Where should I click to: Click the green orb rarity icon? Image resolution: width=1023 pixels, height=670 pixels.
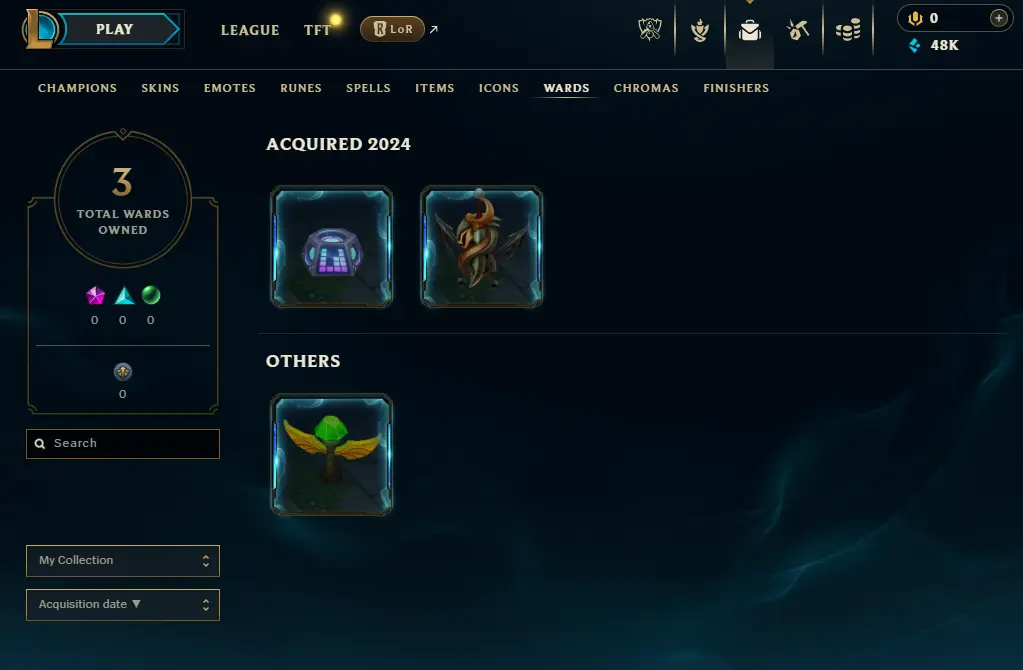pyautogui.click(x=151, y=296)
